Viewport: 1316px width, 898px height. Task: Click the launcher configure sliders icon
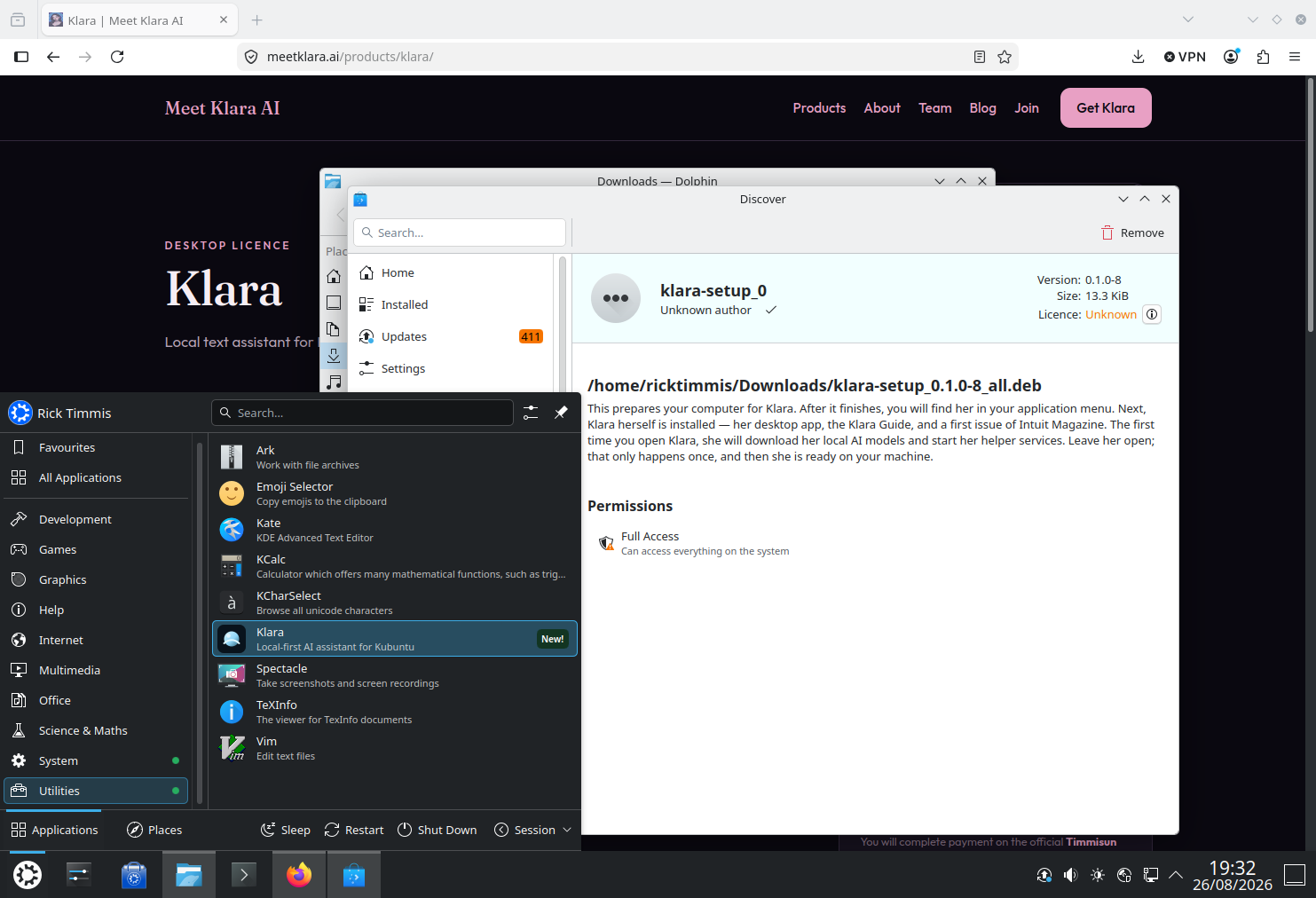pos(531,413)
